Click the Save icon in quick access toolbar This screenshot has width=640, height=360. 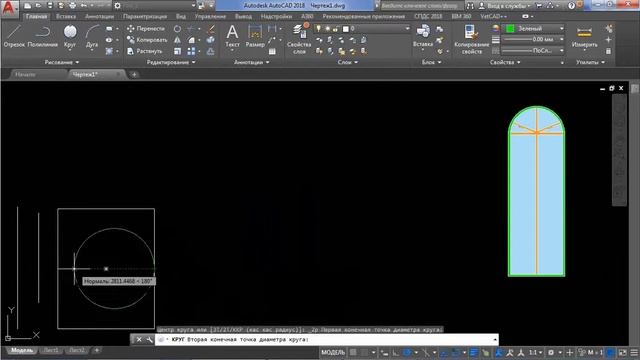click(x=49, y=6)
